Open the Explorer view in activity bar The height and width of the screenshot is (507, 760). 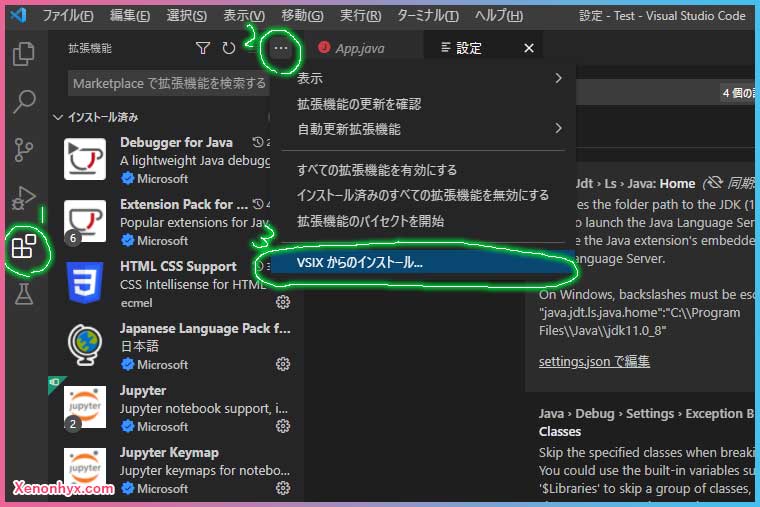(24, 53)
